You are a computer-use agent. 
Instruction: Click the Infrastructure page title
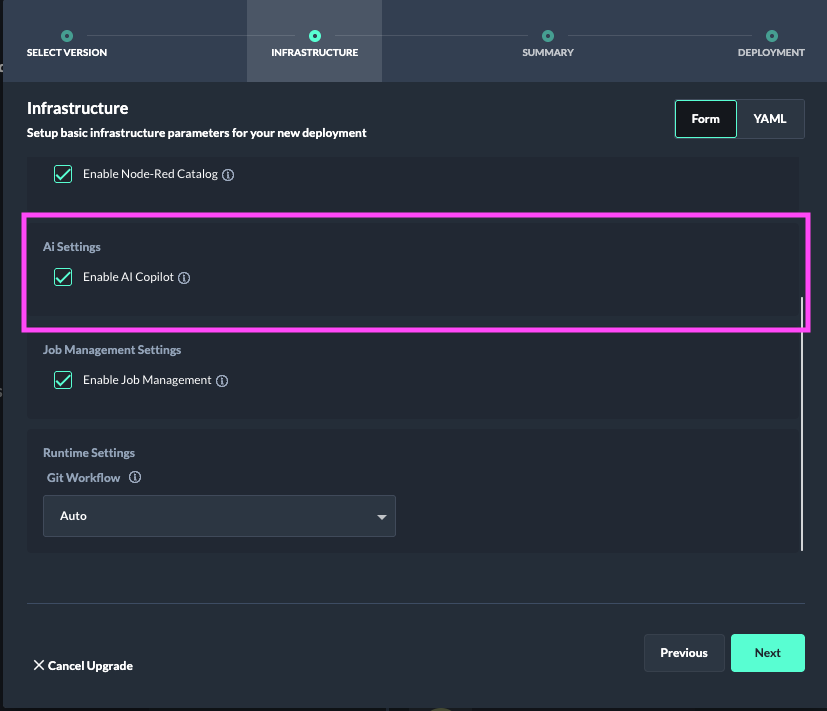point(78,108)
